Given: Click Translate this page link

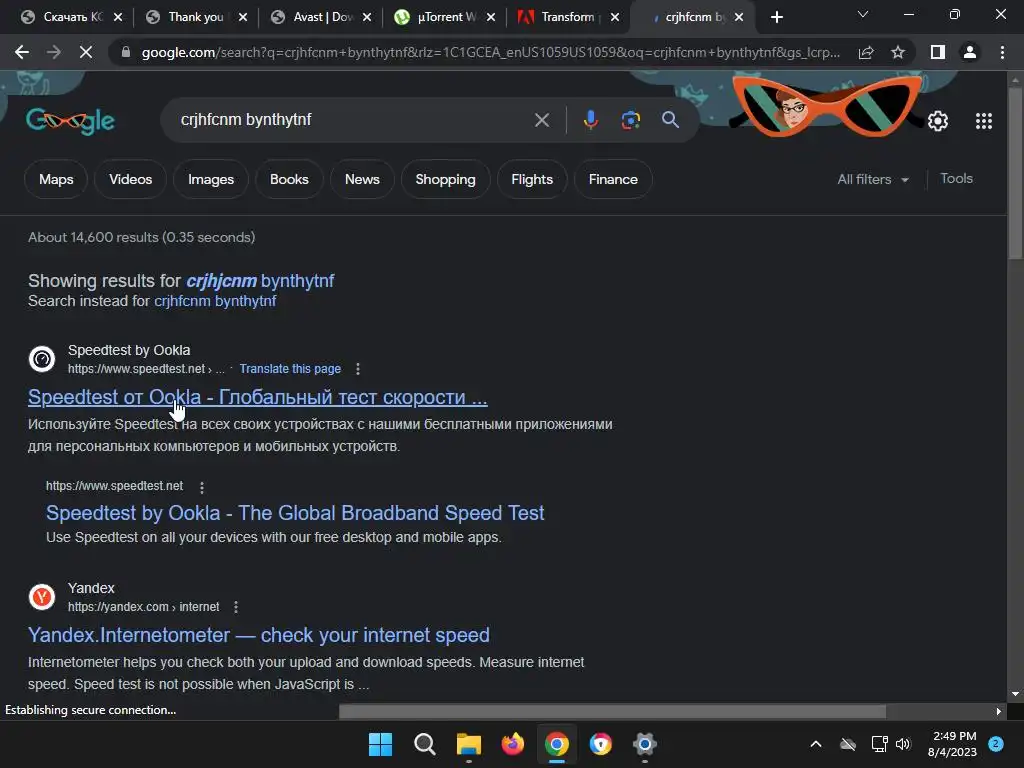Looking at the screenshot, I should click(290, 369).
